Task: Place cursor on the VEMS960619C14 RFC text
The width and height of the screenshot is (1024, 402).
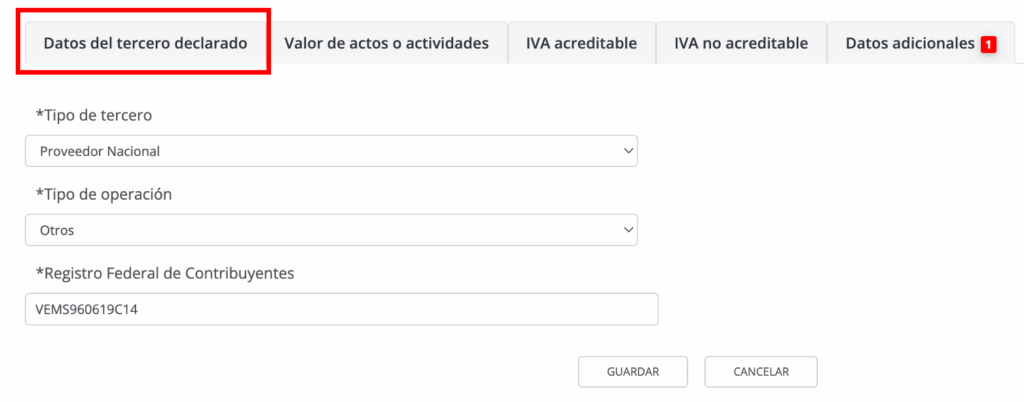Action: click(x=87, y=310)
